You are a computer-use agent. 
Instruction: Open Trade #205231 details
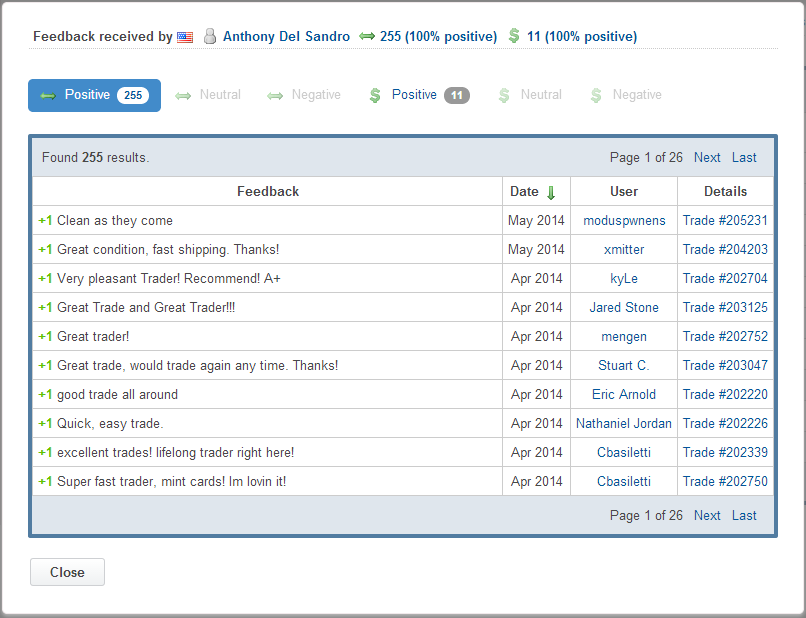[725, 221]
